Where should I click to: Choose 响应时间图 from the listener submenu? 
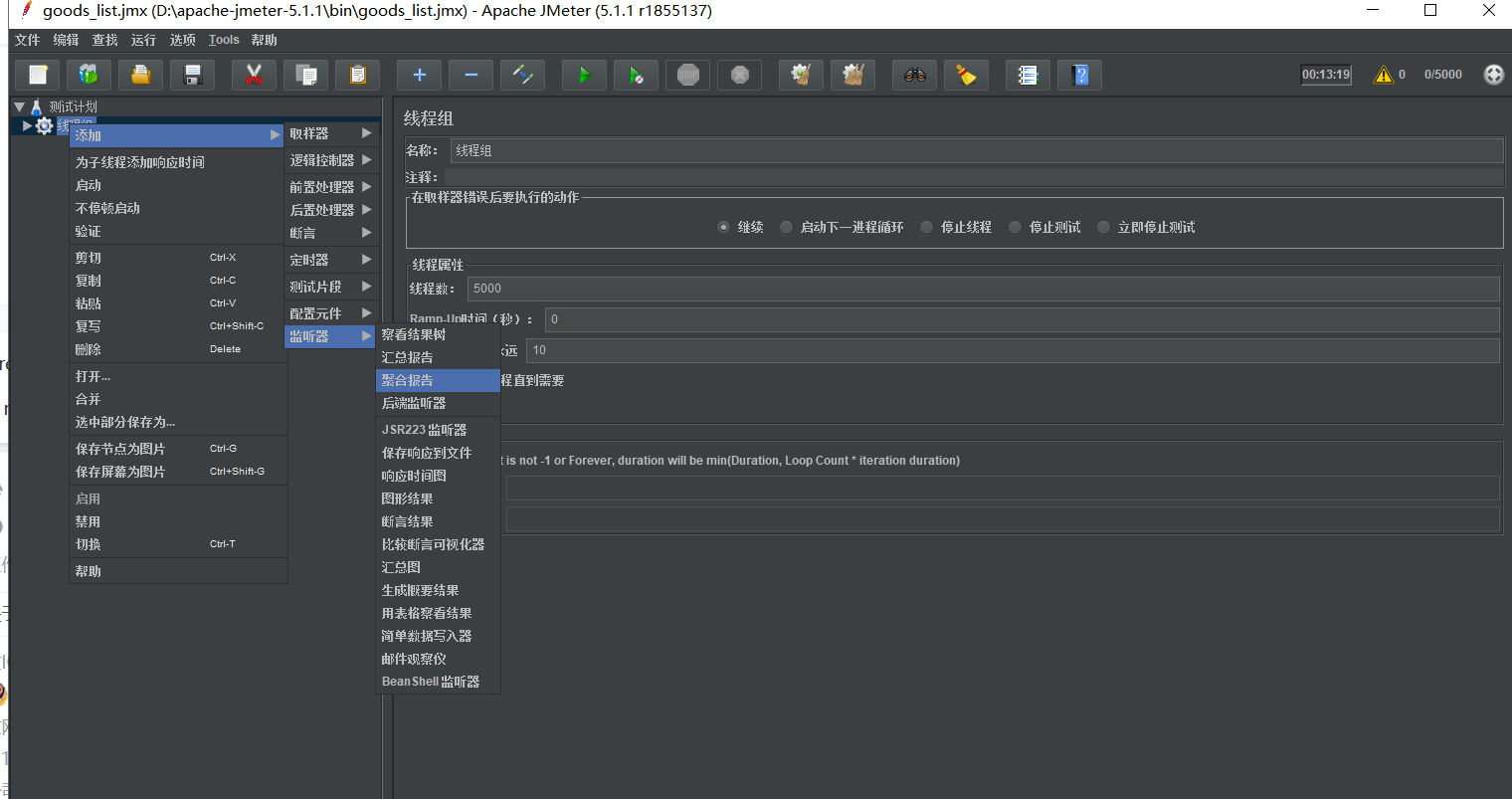(x=438, y=476)
